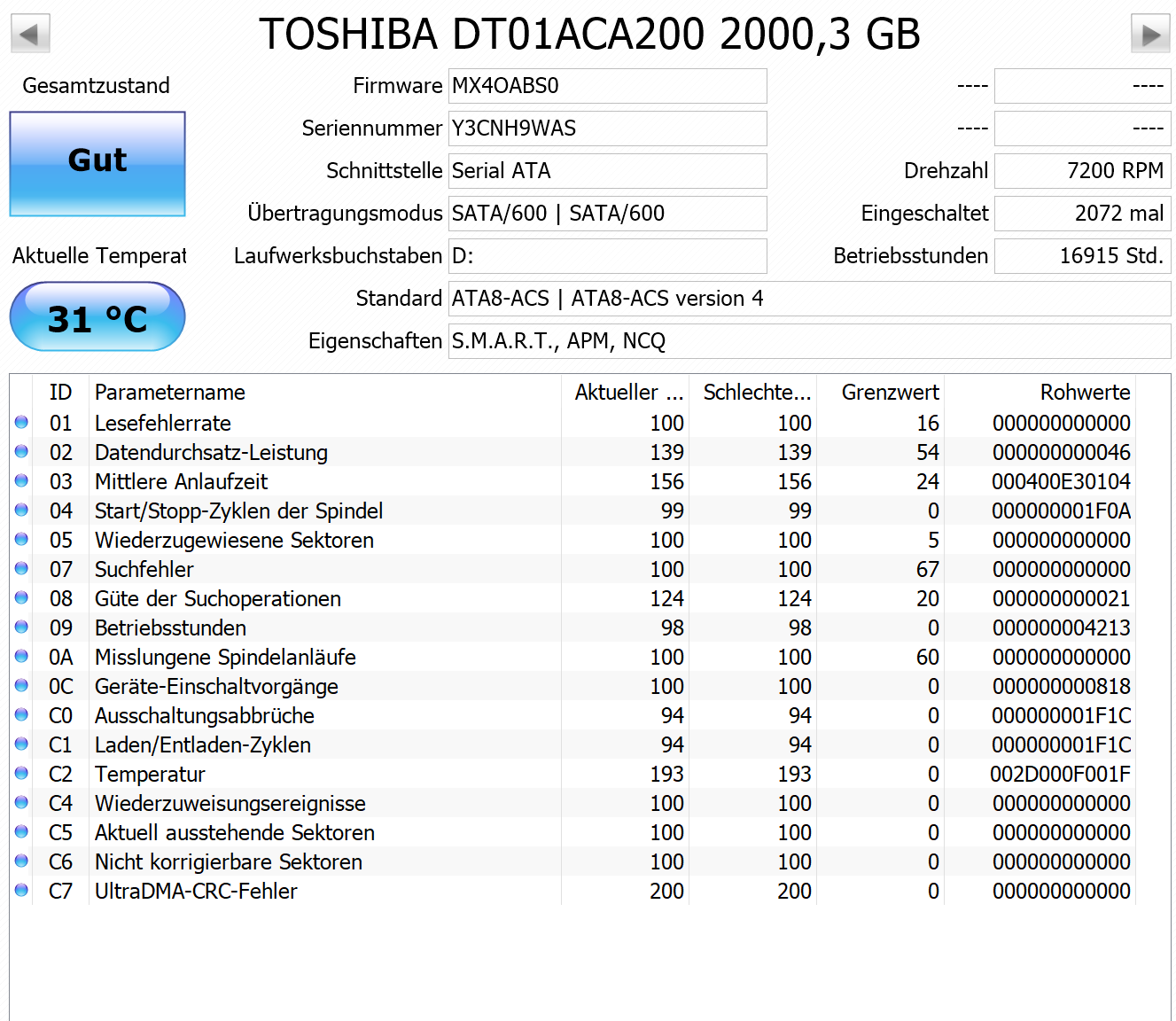This screenshot has width=1176, height=1021.
Task: Click status dot for Geräte-Einschaltvorgänge
Action: [21, 685]
